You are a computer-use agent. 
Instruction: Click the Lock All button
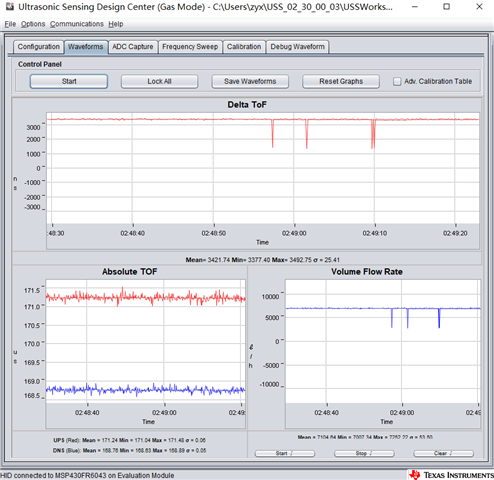pos(159,81)
